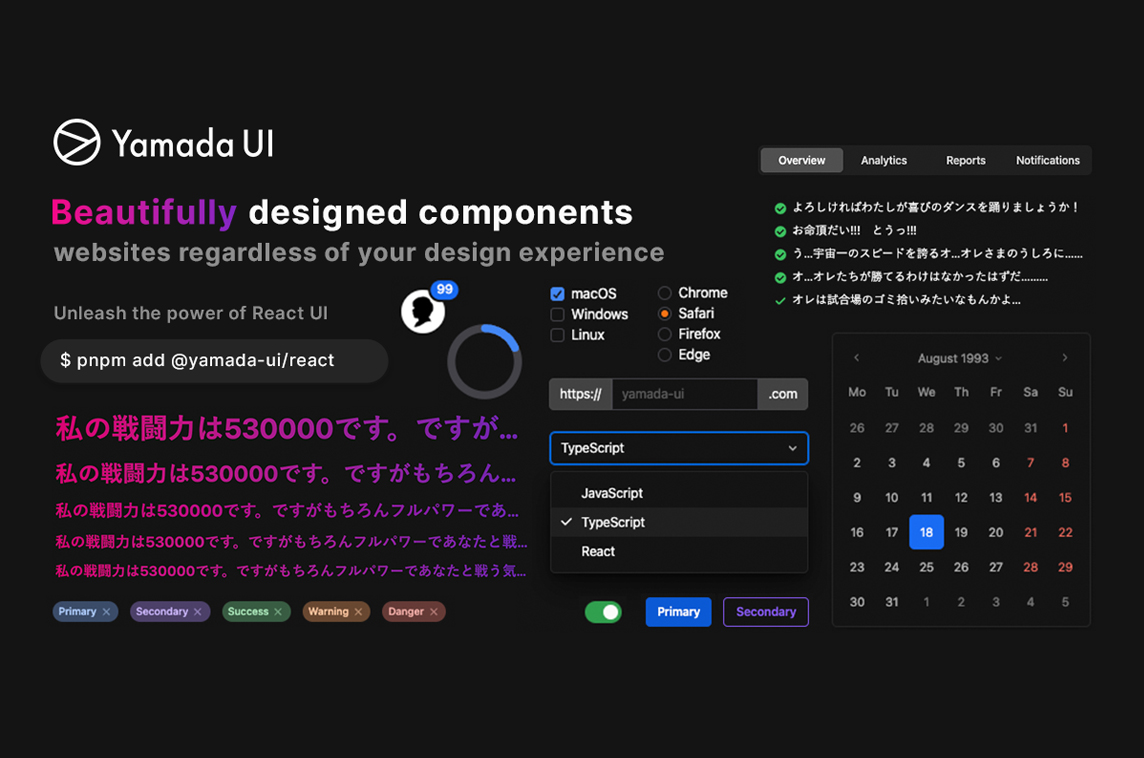This screenshot has height=758, width=1144.
Task: Click the .com input addon
Action: pos(783,394)
